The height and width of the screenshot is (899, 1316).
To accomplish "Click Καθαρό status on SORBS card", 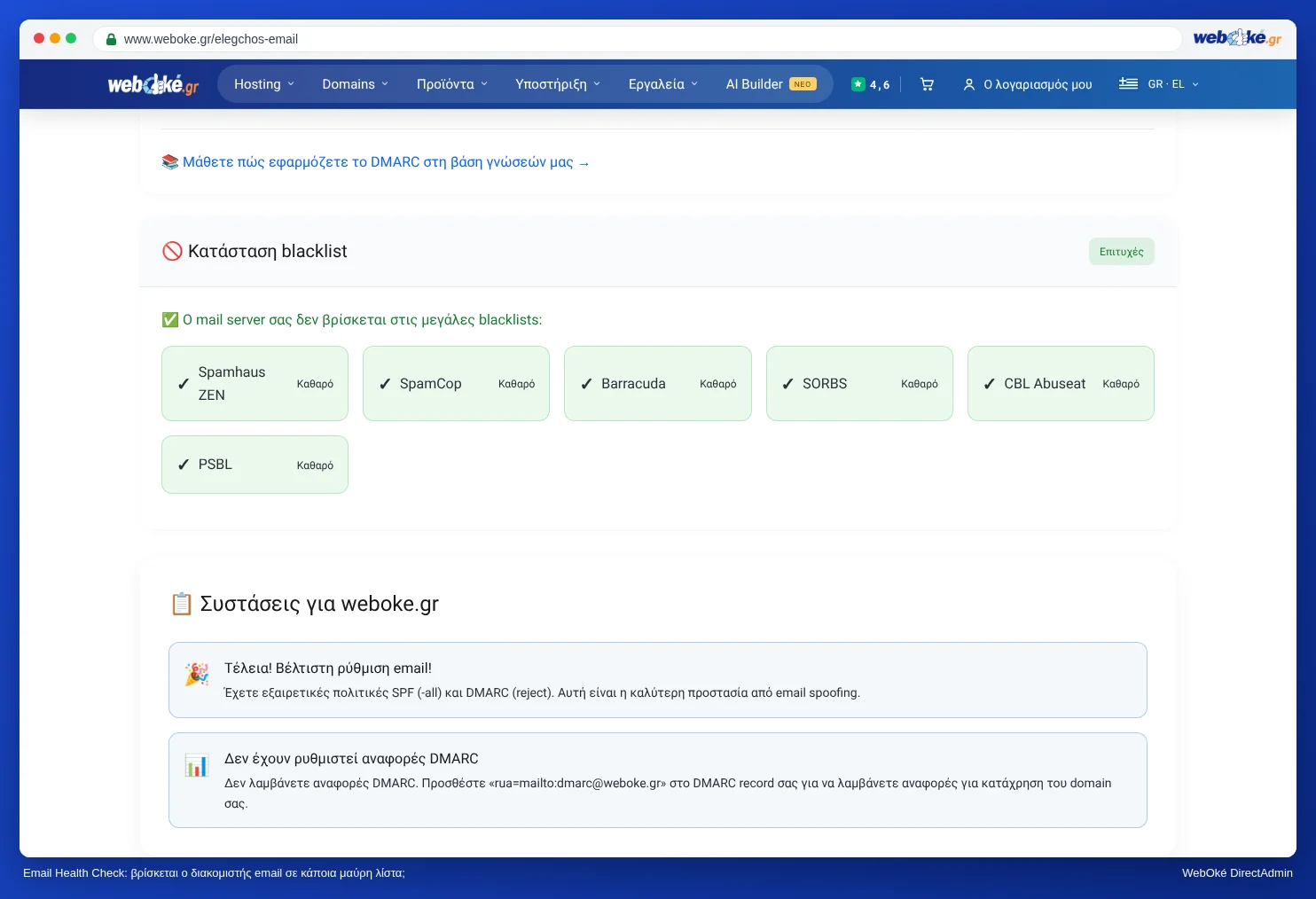I will [919, 384].
